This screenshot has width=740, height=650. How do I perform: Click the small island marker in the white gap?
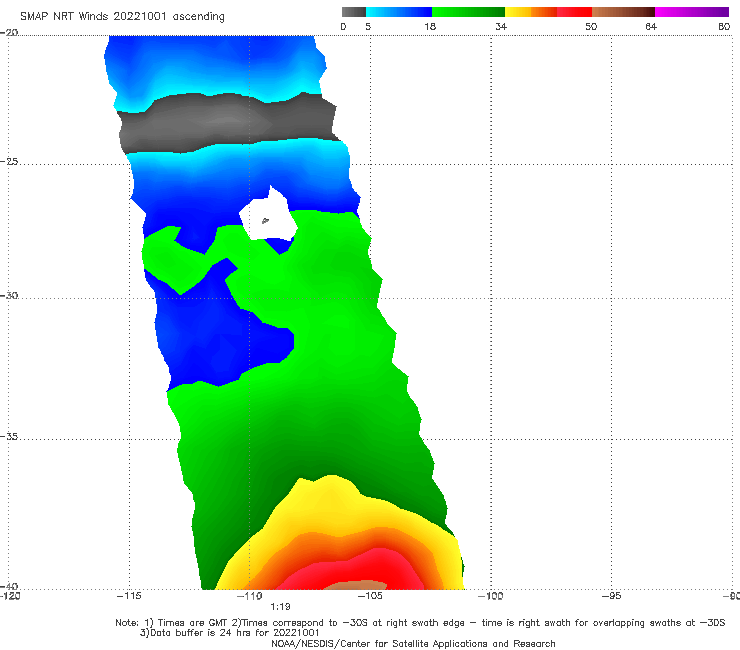tap(265, 220)
